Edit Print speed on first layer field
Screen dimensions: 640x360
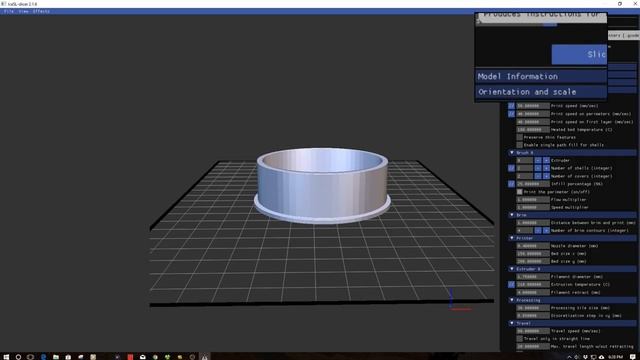coord(533,122)
